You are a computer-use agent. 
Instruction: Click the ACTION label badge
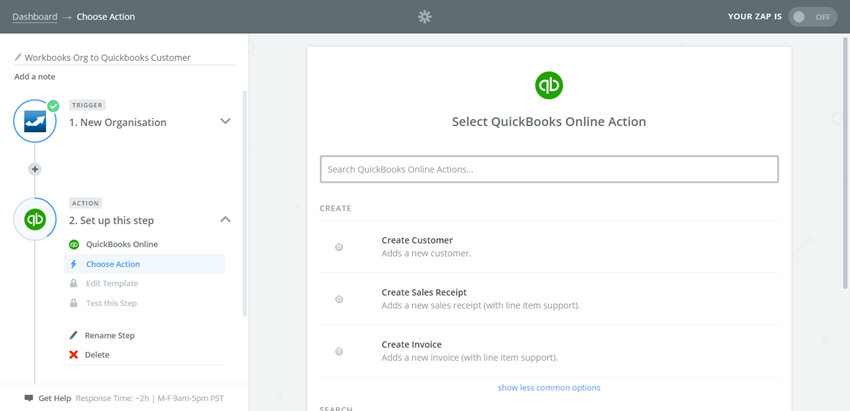85,203
